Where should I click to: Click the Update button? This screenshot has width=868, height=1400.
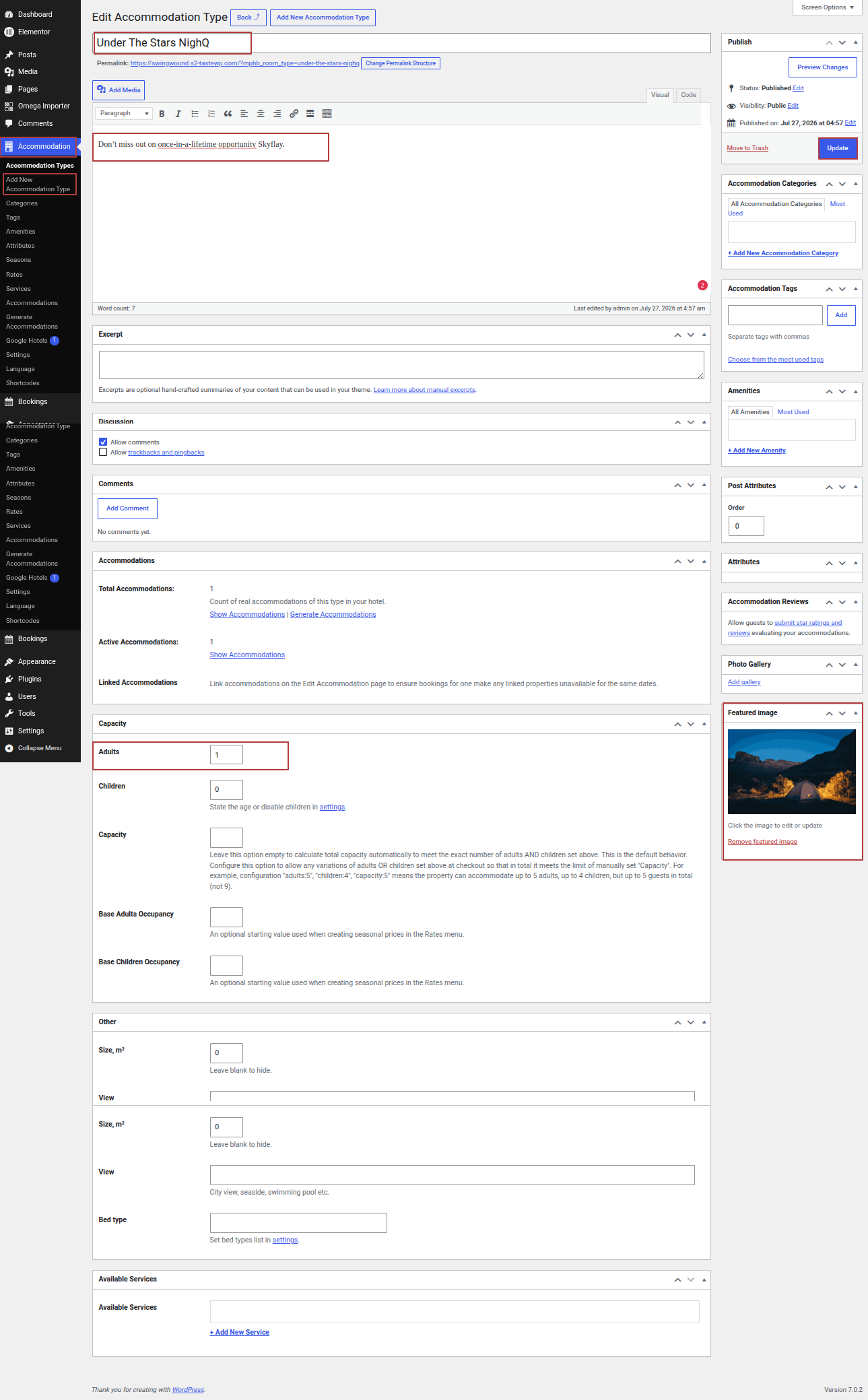coord(838,148)
